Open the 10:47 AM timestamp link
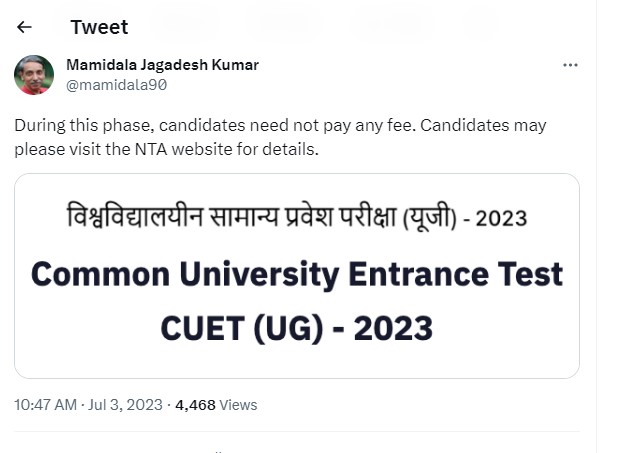 point(45,405)
